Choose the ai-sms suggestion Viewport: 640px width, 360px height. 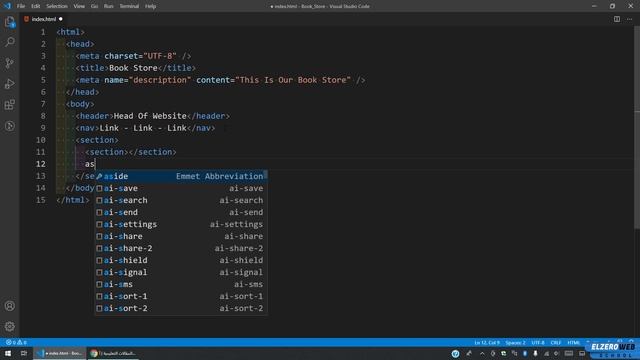(181, 284)
